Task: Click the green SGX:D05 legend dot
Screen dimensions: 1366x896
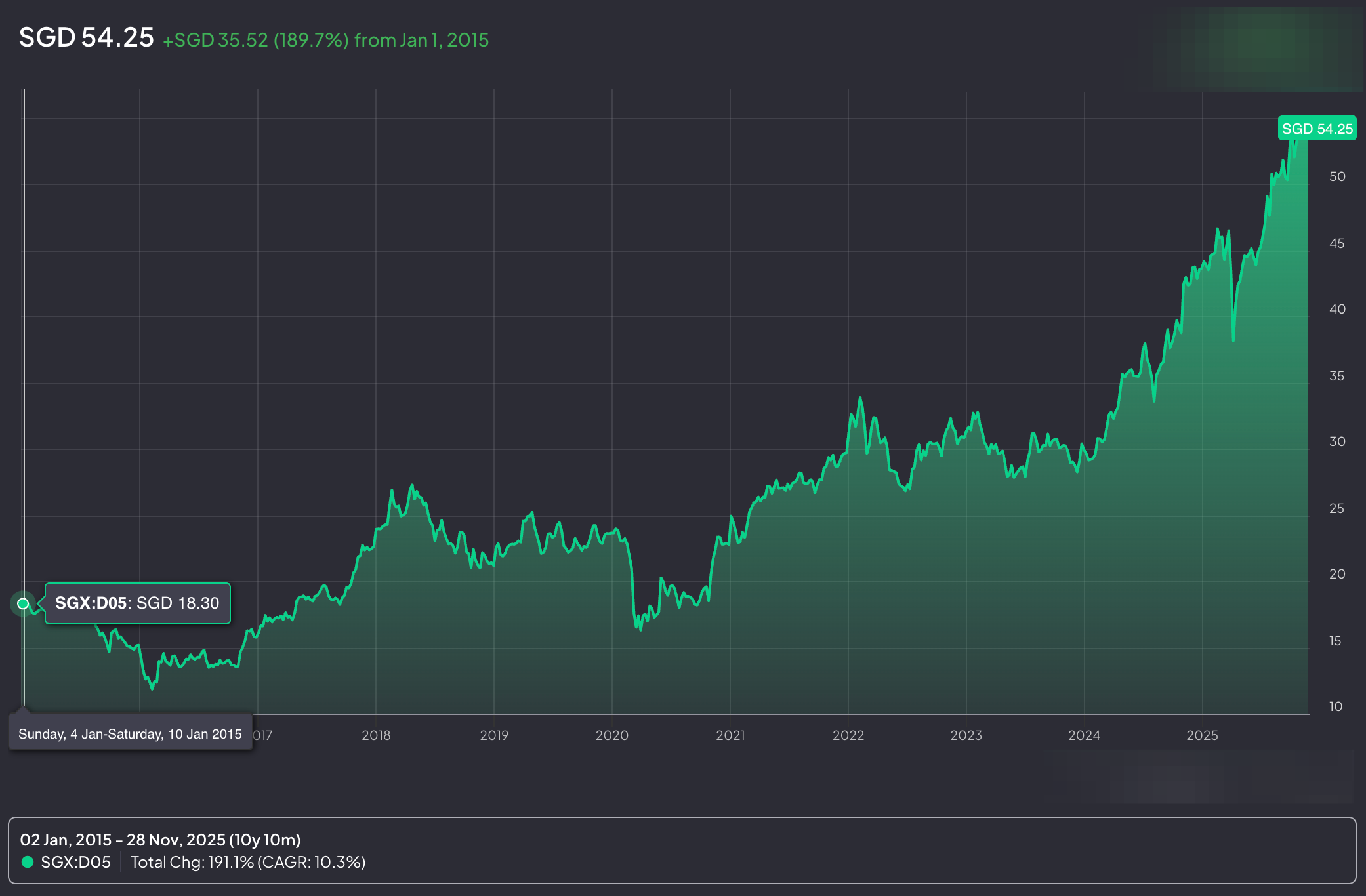Action: click(x=28, y=862)
